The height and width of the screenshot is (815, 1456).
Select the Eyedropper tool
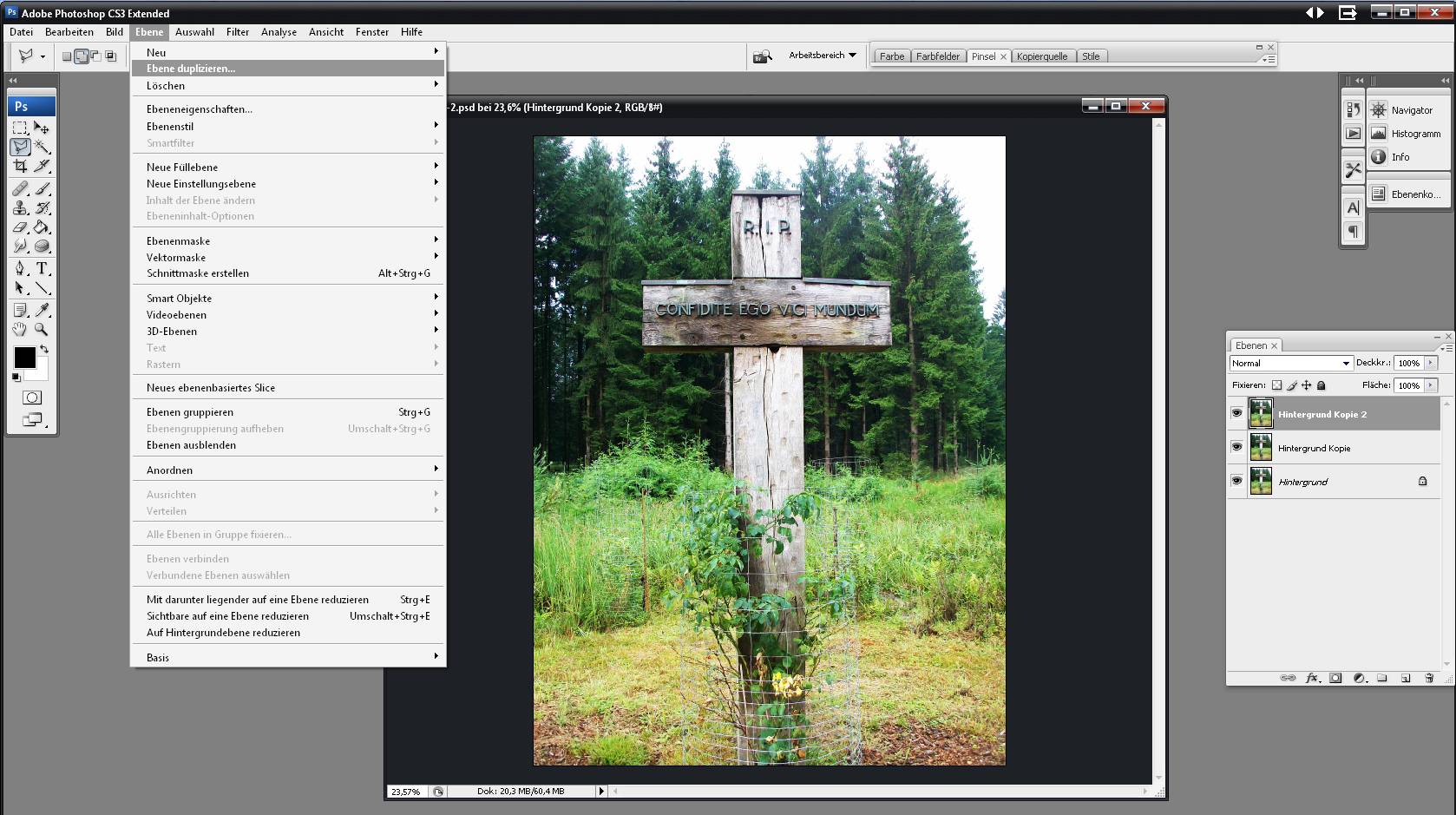(x=42, y=310)
